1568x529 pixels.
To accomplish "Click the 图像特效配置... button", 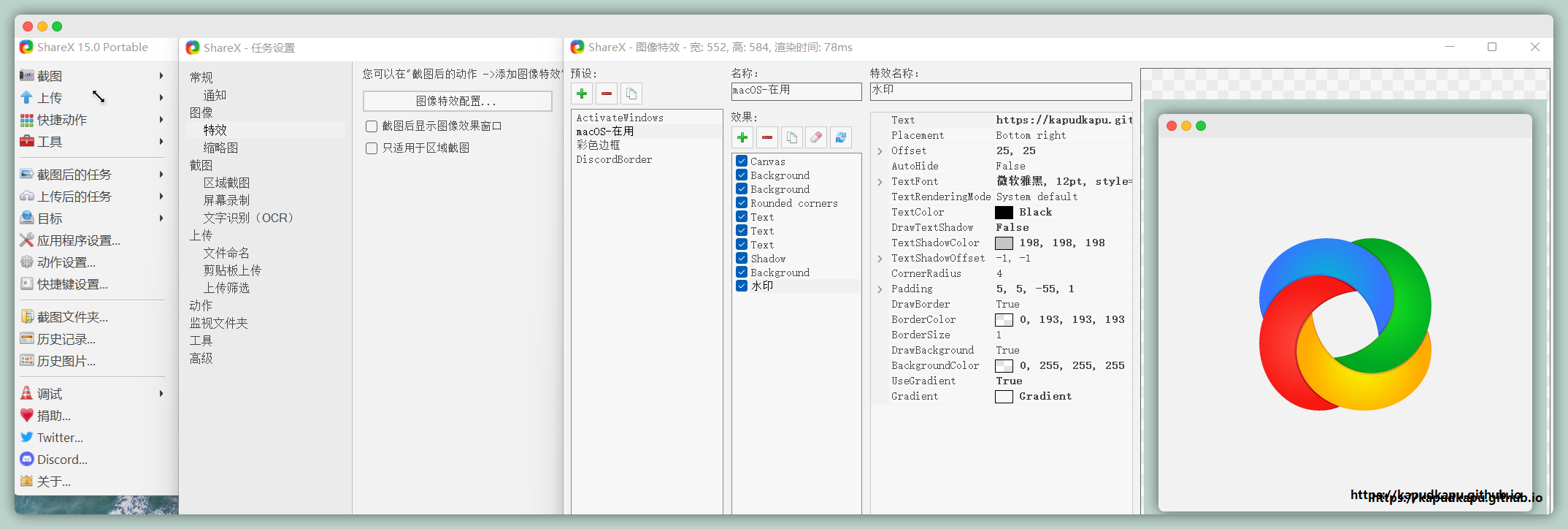I will click(x=457, y=101).
